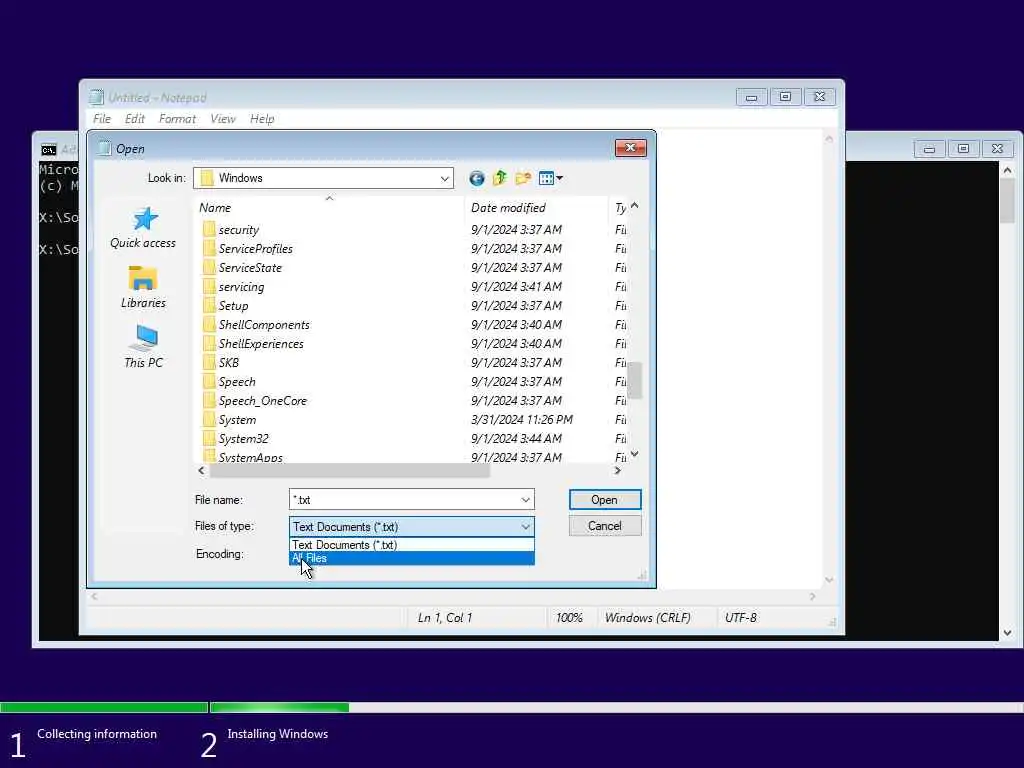
Task: Click the Open button in the dialog
Action: pyautogui.click(x=605, y=500)
